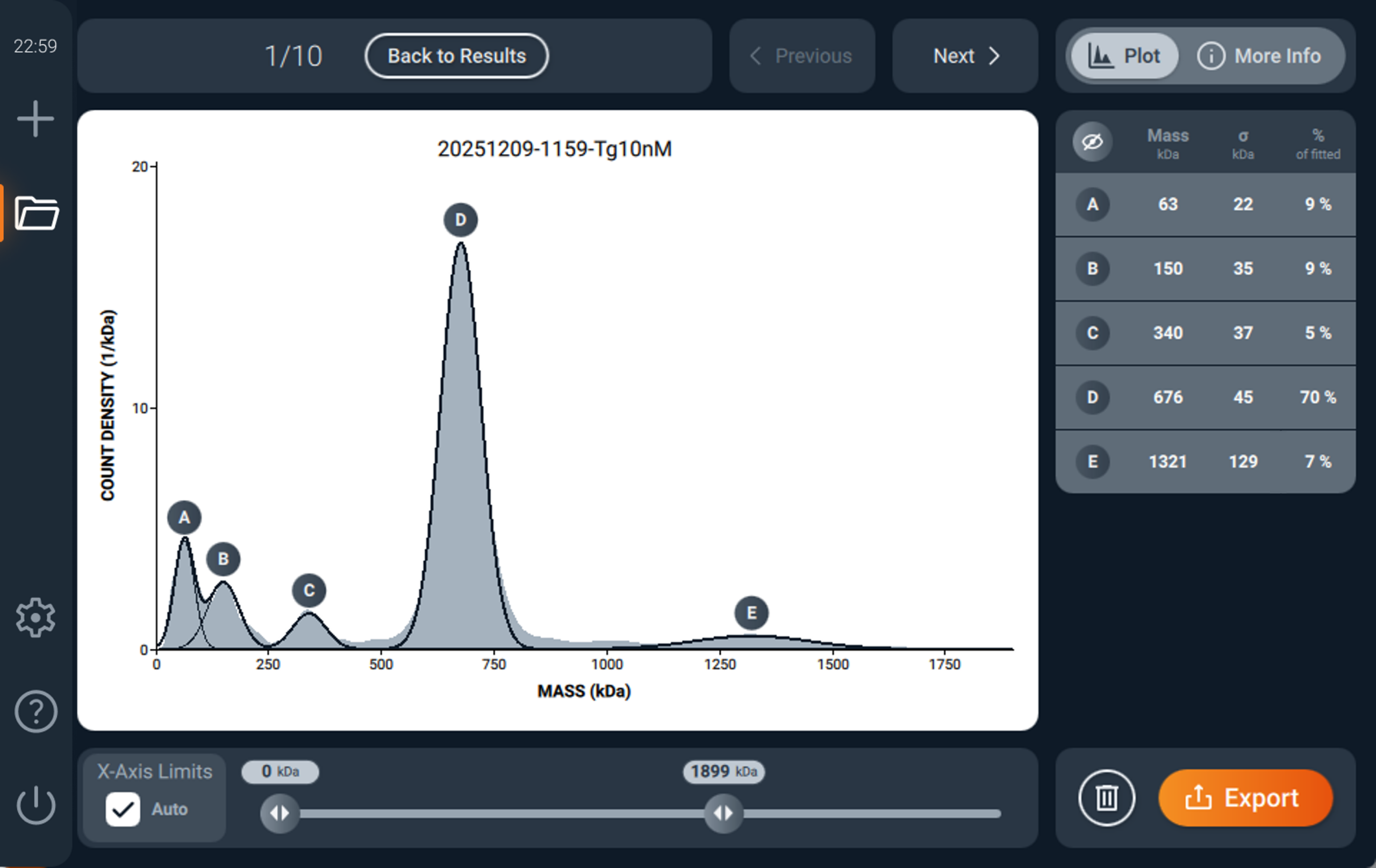Click Back to Results button
This screenshot has width=1376, height=868.
pyautogui.click(x=456, y=56)
